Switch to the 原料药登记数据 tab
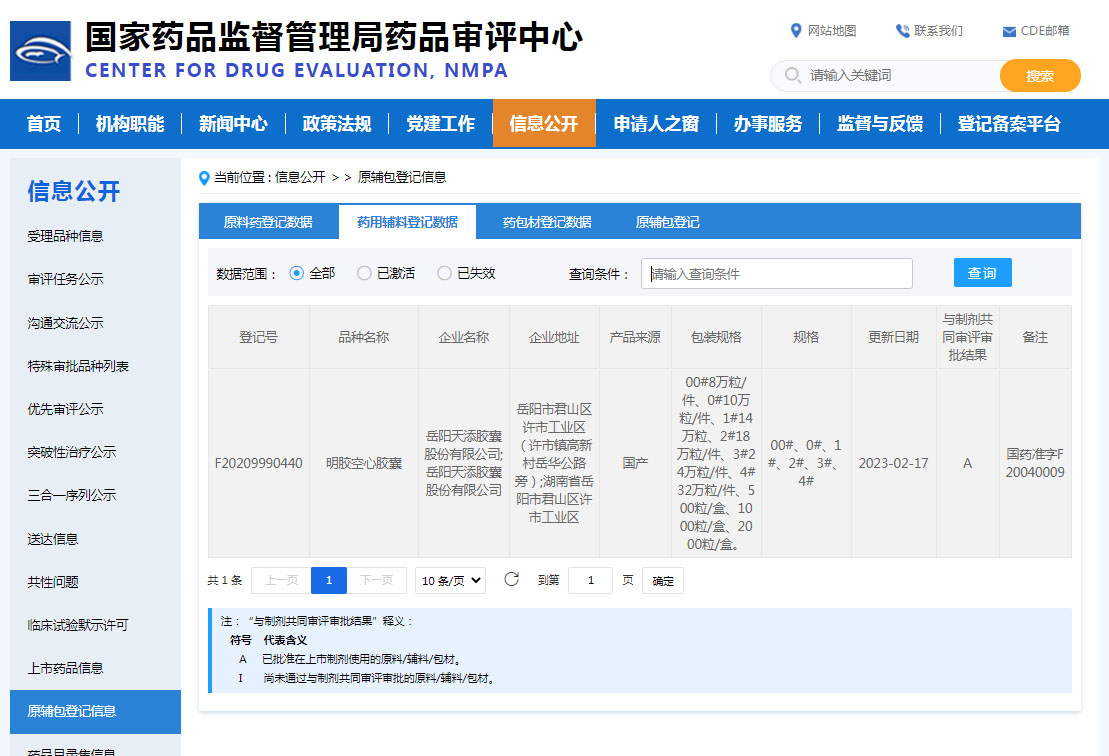This screenshot has width=1109, height=756. [268, 222]
